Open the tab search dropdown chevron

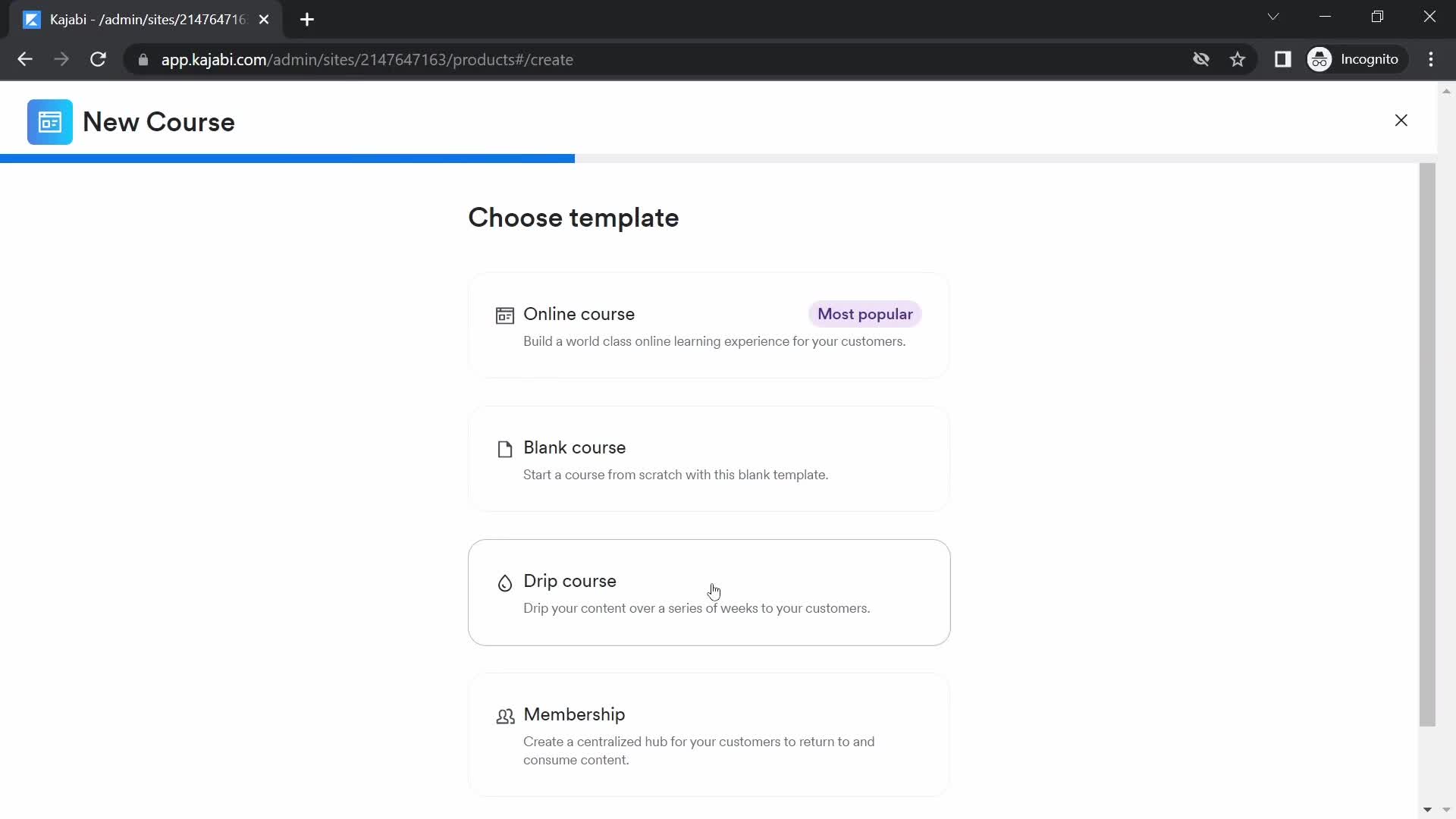pyautogui.click(x=1273, y=17)
